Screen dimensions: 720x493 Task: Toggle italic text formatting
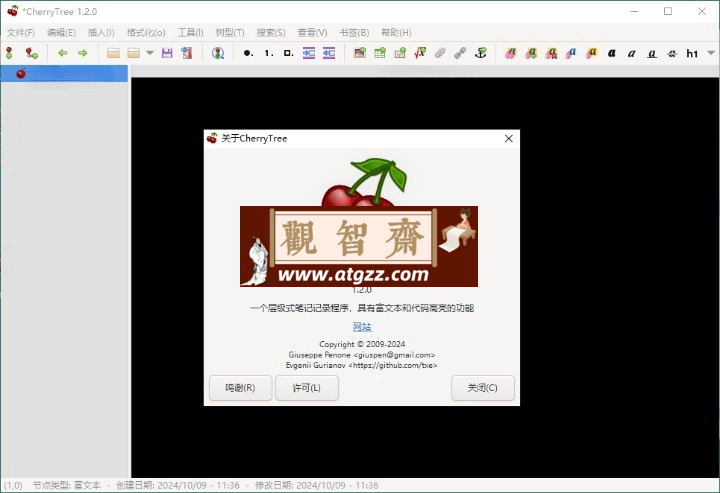coord(632,53)
